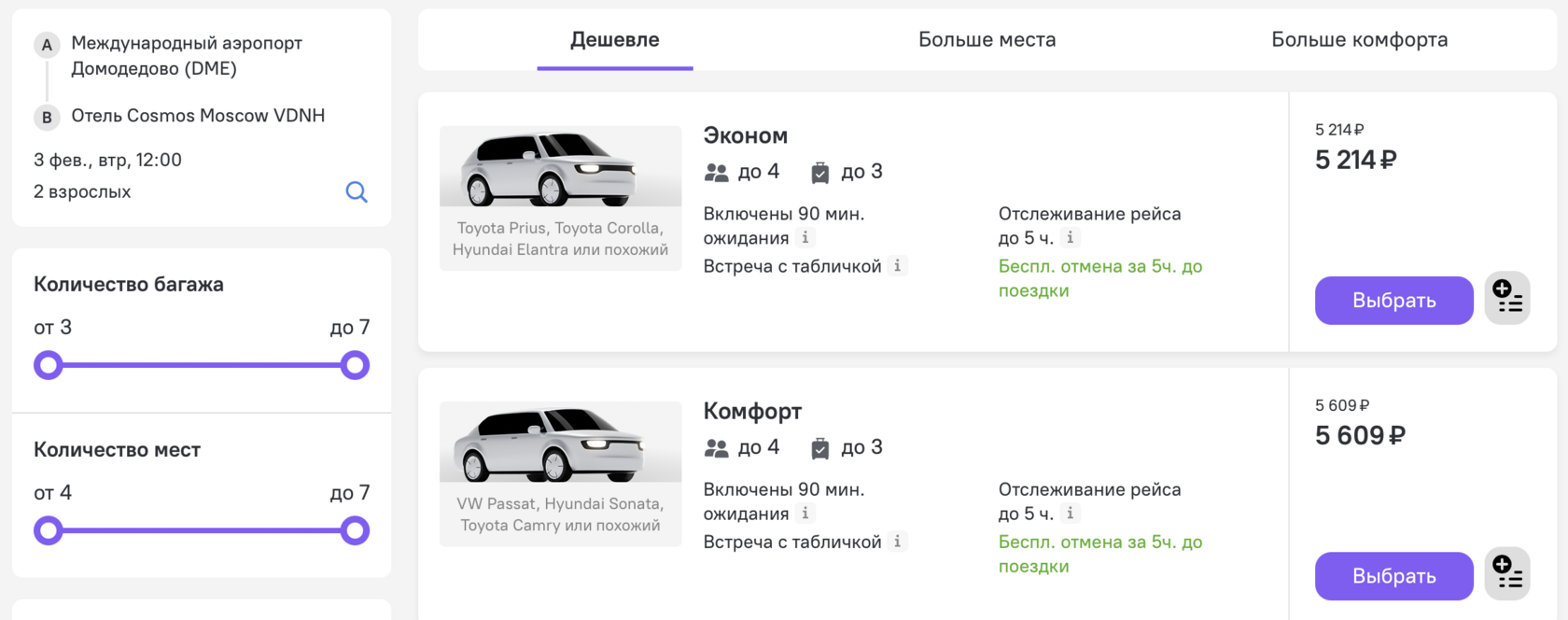Choose the Комфорт car with Выбрать
This screenshot has width=1568, height=620.
click(1393, 576)
